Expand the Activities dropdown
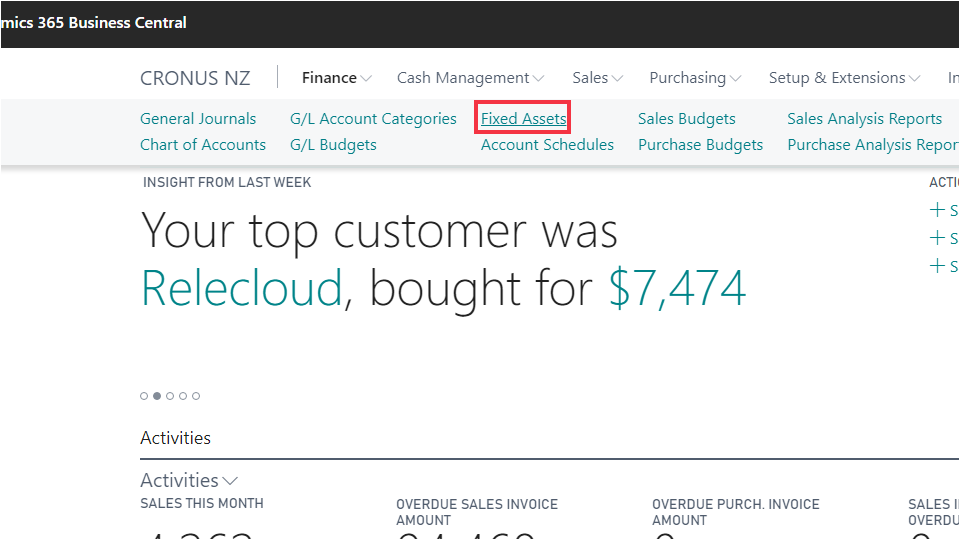Screen dimensions: 960x540 coord(189,480)
